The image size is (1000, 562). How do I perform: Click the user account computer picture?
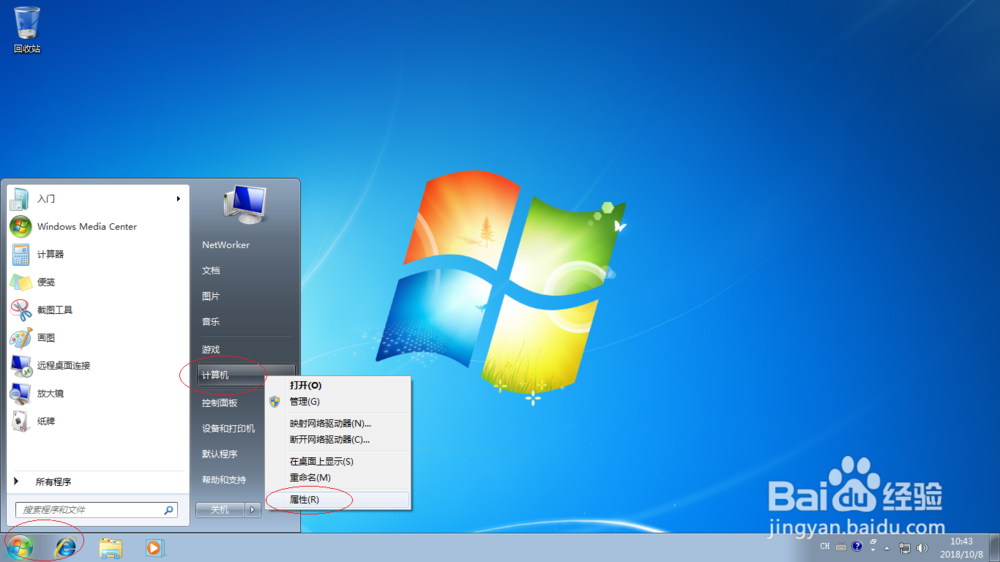(245, 204)
